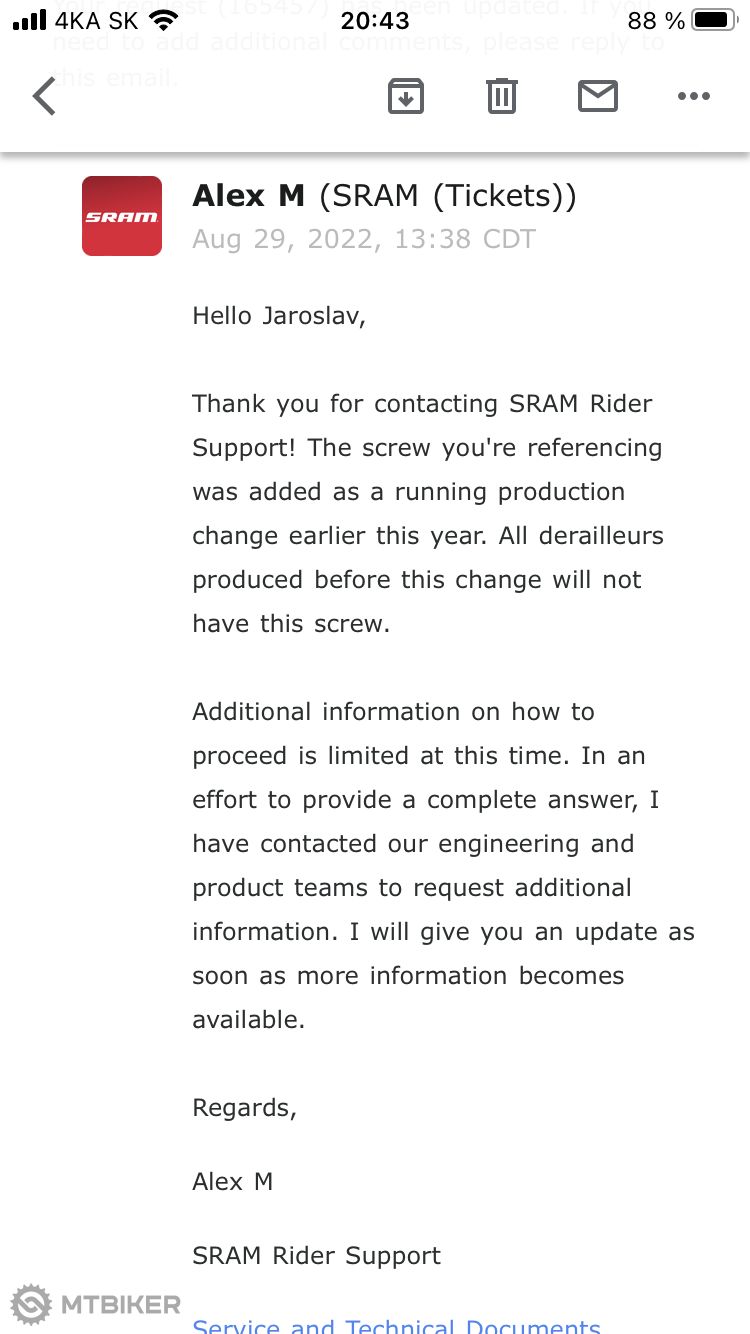
Task: Tap the red SRAM sender avatar
Action: tap(122, 216)
